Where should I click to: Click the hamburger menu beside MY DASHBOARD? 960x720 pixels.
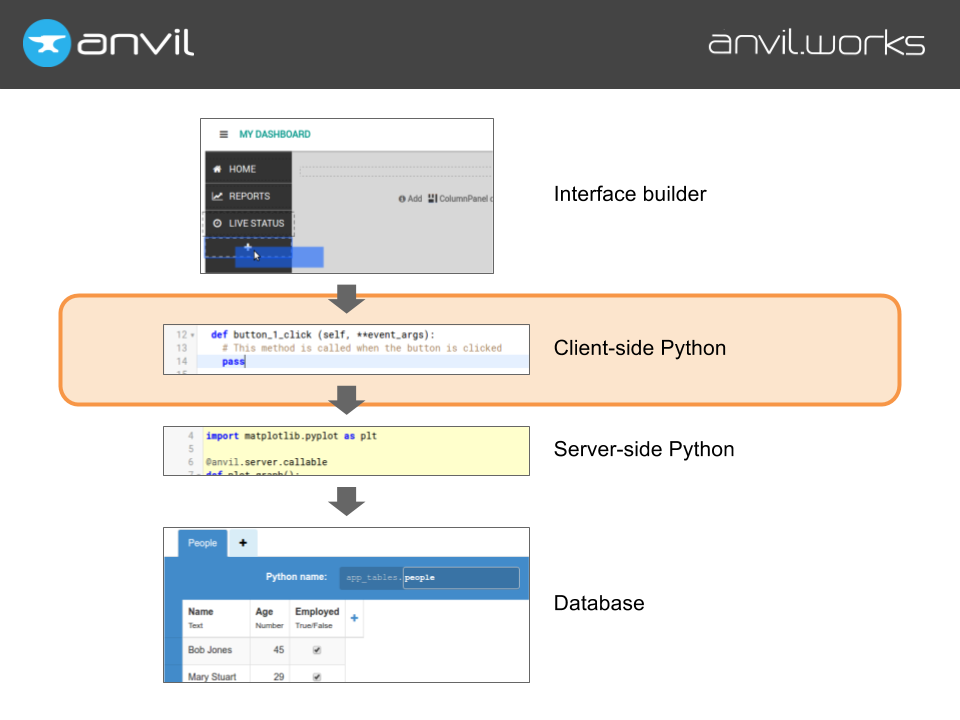coord(224,134)
